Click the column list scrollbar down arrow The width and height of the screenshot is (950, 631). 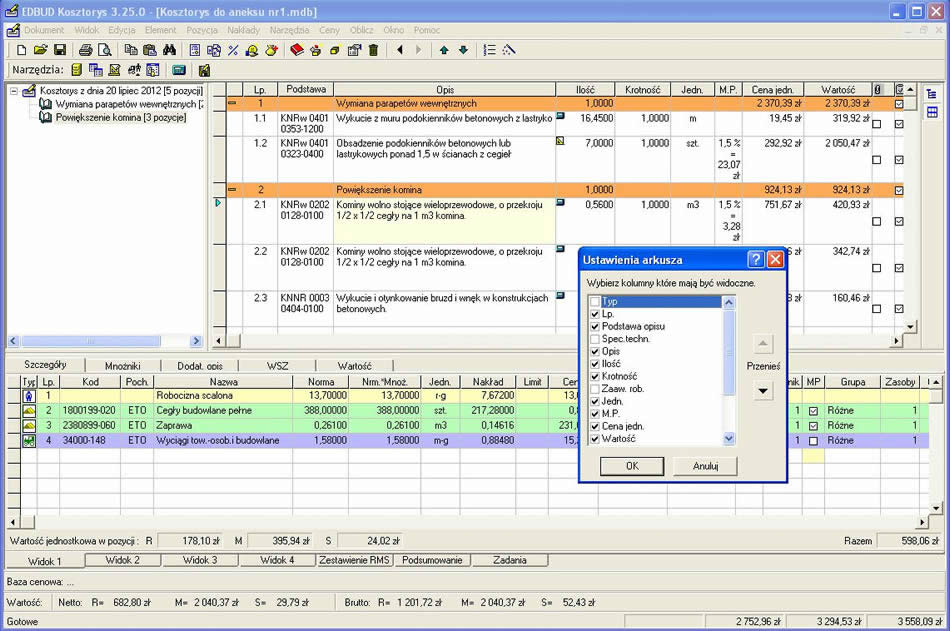pyautogui.click(x=729, y=438)
